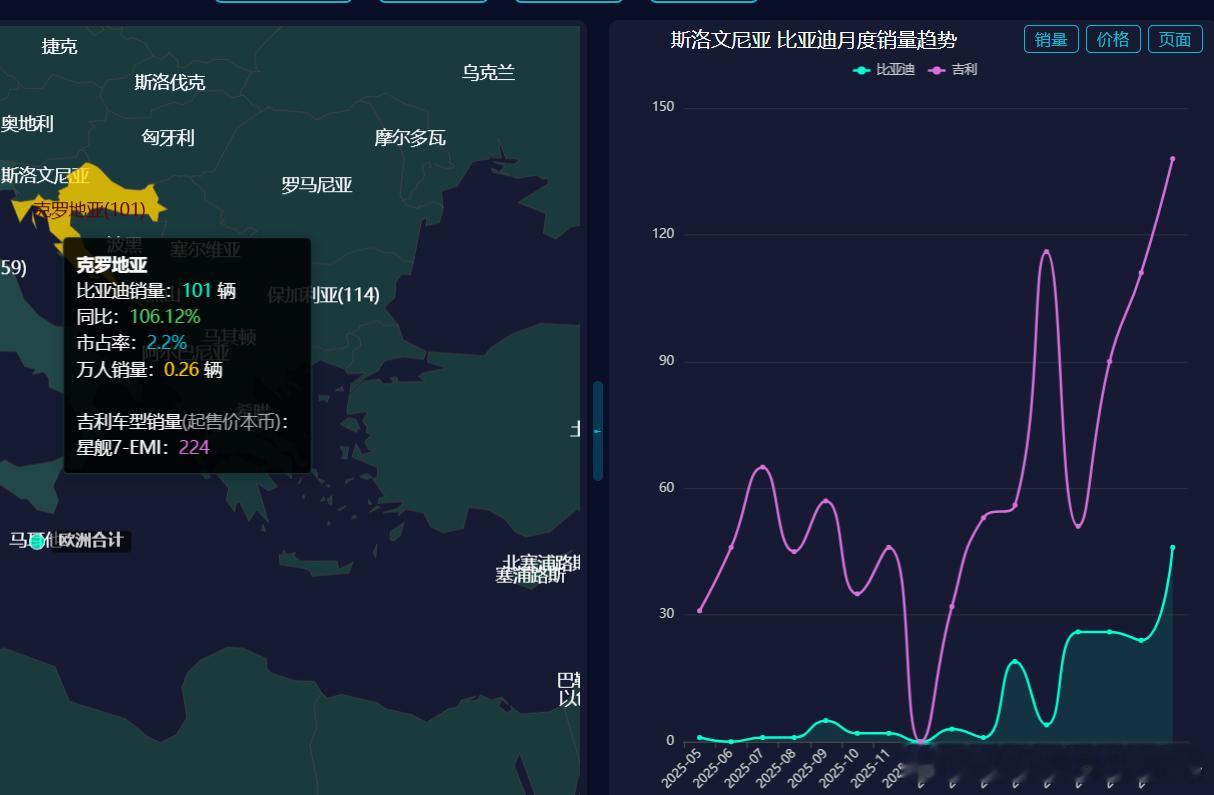Select the 欧洲合计 teal map marker
Image resolution: width=1214 pixels, height=795 pixels.
38,541
